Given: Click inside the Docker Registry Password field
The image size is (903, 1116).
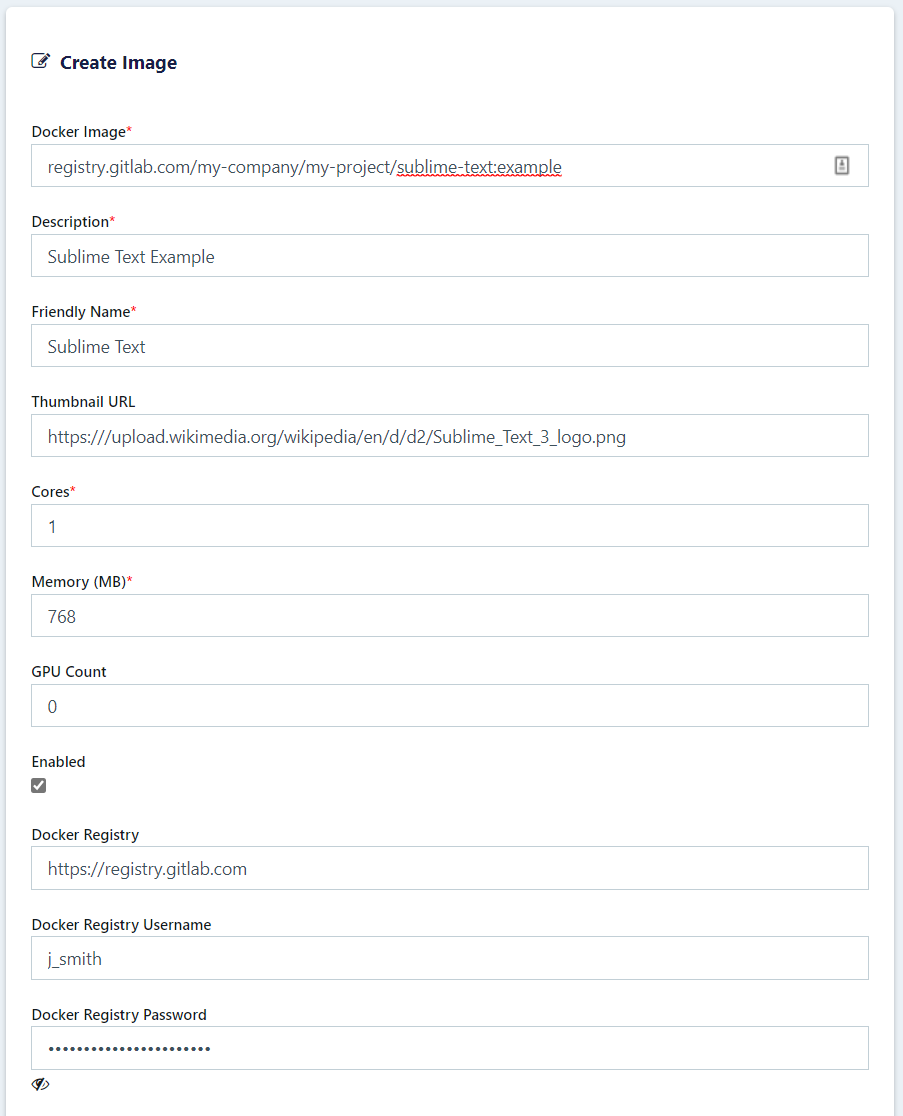Looking at the screenshot, I should [450, 1048].
